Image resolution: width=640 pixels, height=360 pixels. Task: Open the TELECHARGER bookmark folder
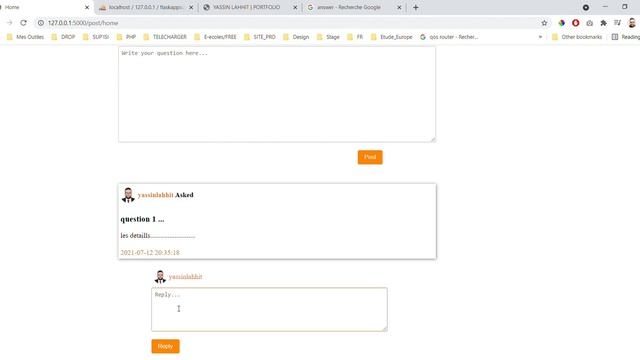(x=165, y=37)
